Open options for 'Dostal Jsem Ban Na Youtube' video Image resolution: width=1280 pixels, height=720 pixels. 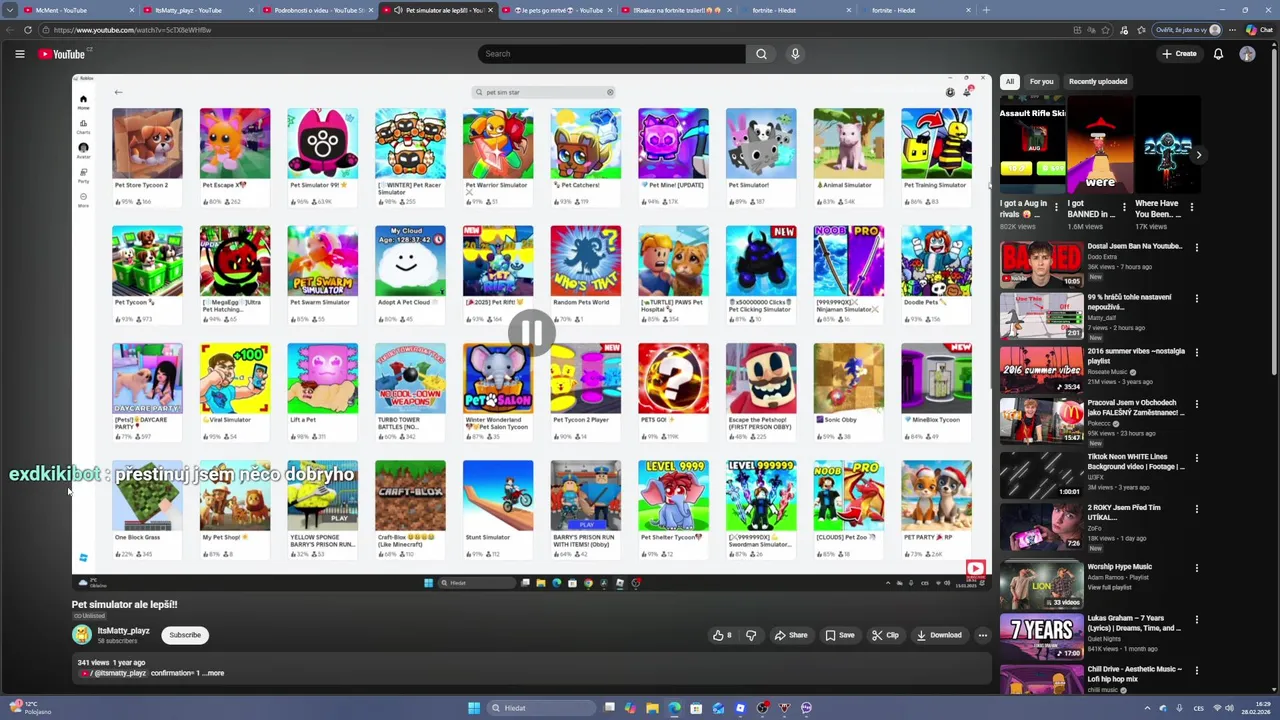[x=1196, y=247]
